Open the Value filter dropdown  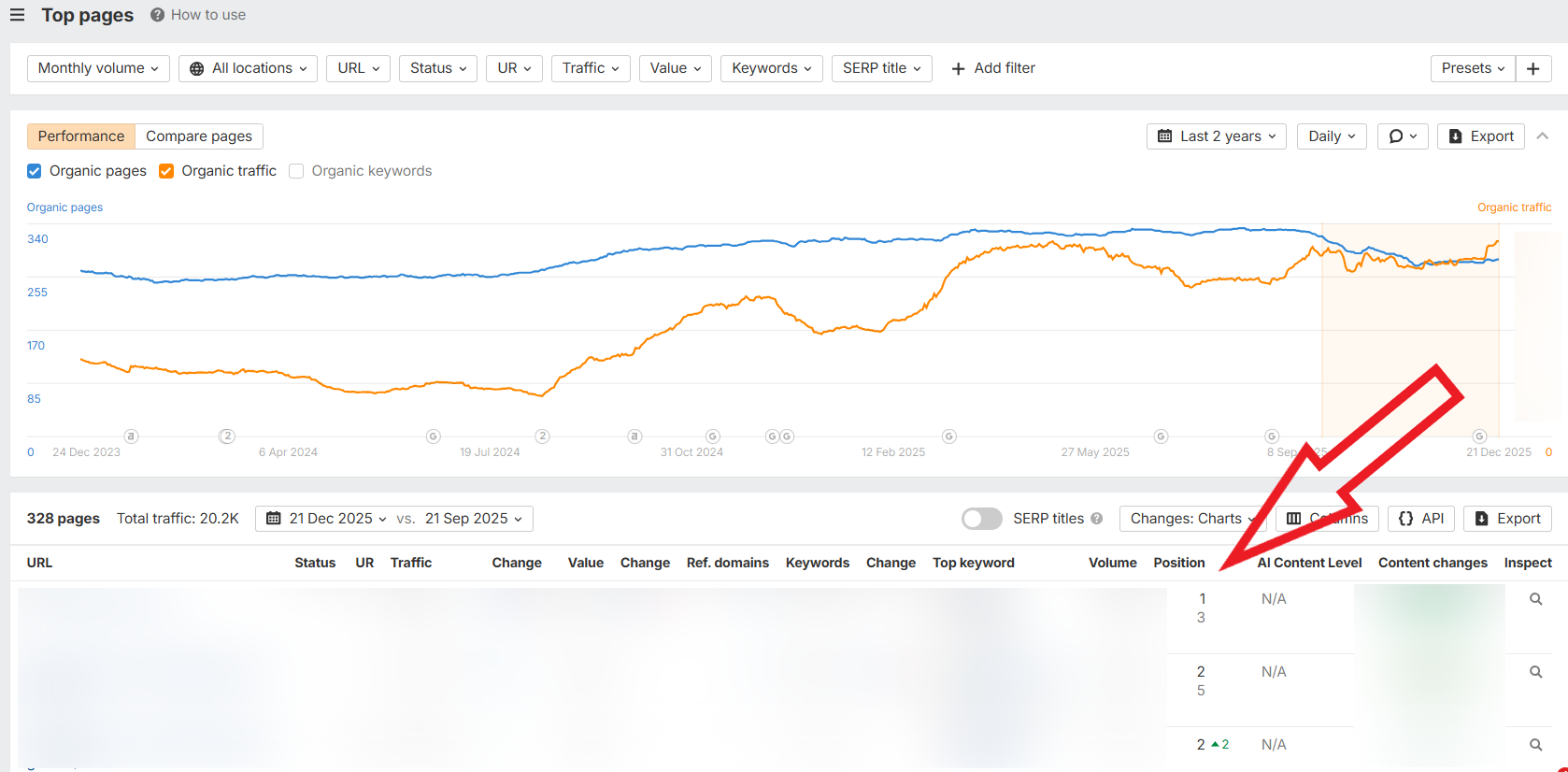tap(676, 68)
